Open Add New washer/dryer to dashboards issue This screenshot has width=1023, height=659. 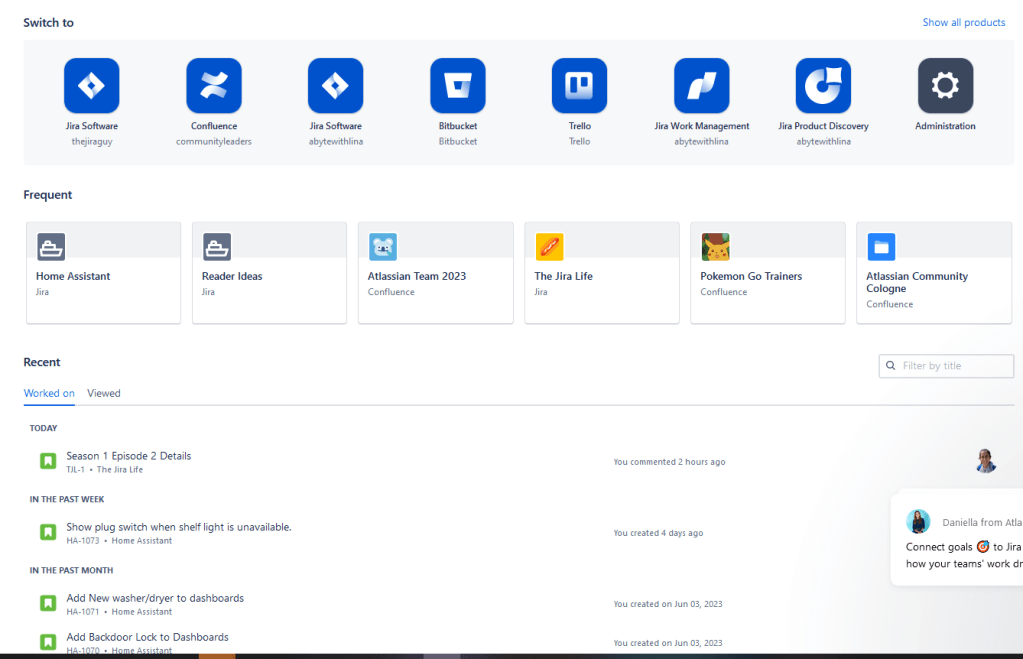click(155, 598)
